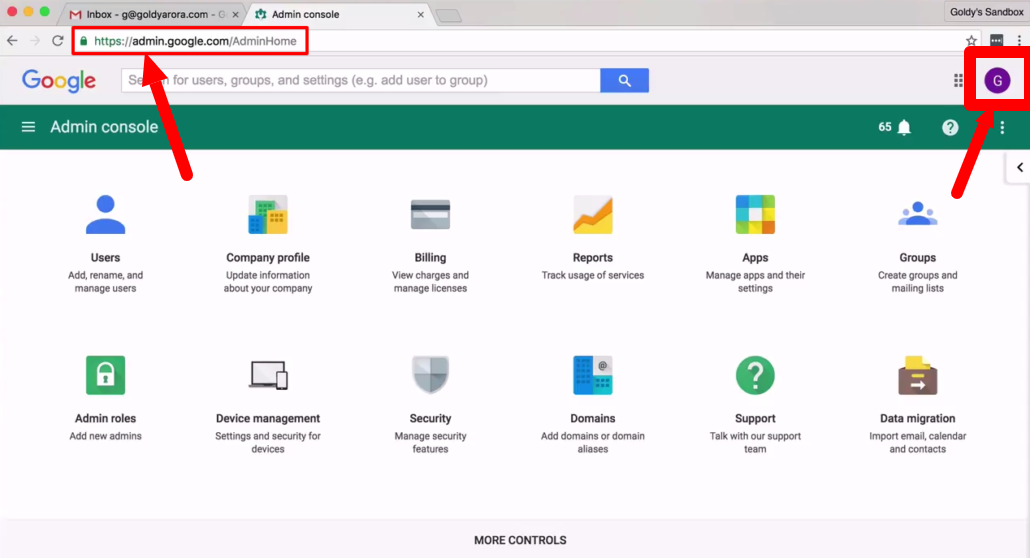This screenshot has width=1030, height=558.
Task: Open the Reports chart icon
Action: click(593, 214)
